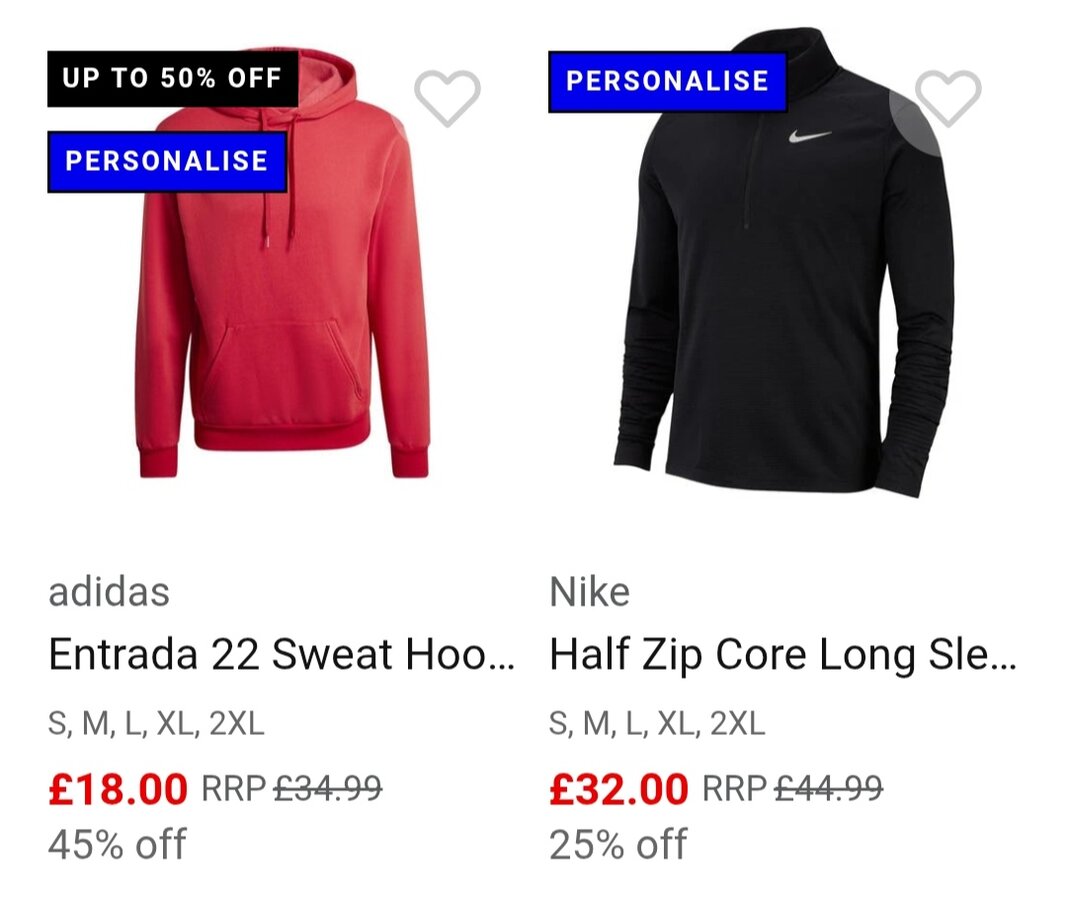This screenshot has height=900, width=1067.
Task: Click the £32.00 sale price
Action: point(619,790)
